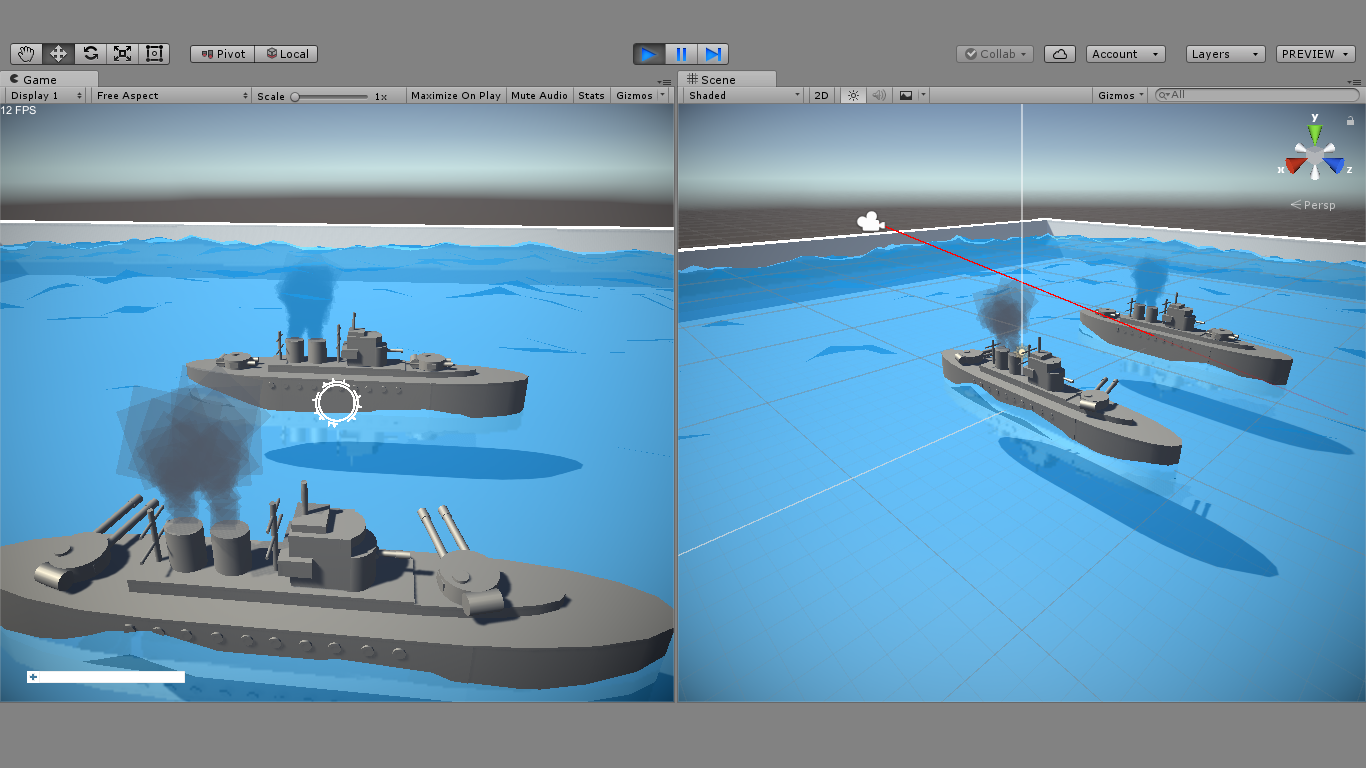Toggle Maximize On Play
This screenshot has height=768, width=1366.
click(455, 96)
